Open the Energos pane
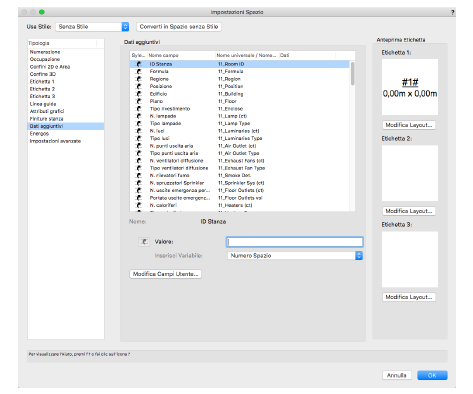The image size is (473, 394). coord(39,134)
